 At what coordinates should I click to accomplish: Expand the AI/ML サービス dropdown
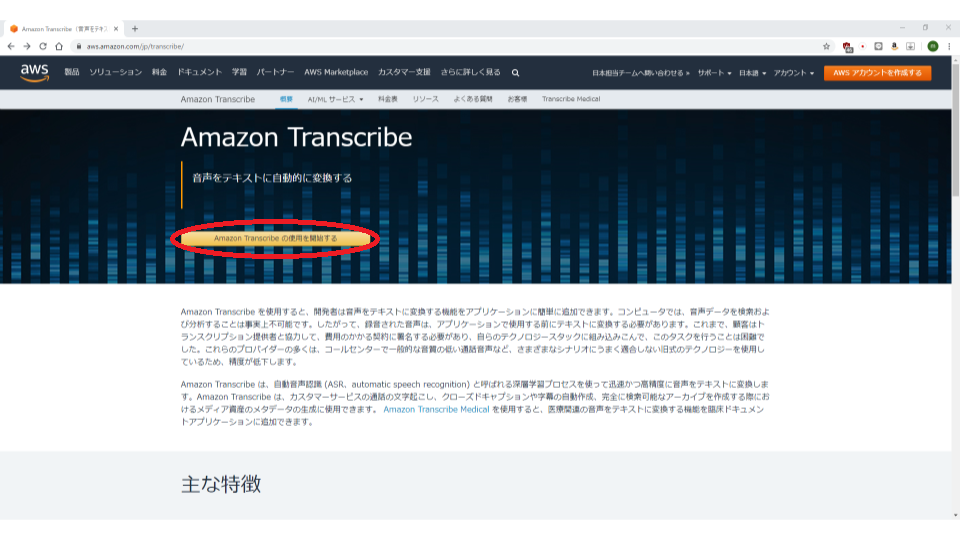(x=335, y=99)
